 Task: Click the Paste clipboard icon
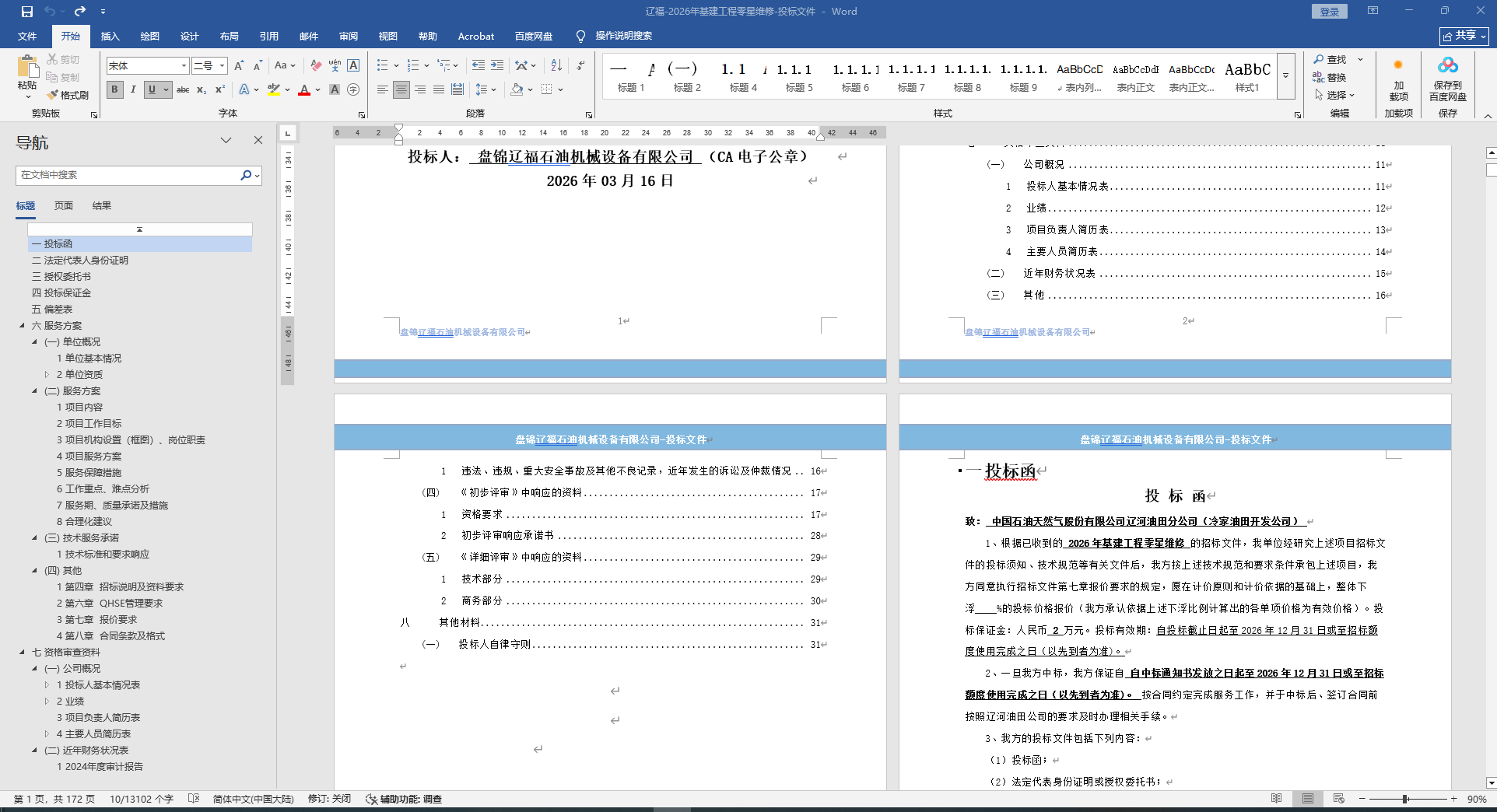[27, 67]
